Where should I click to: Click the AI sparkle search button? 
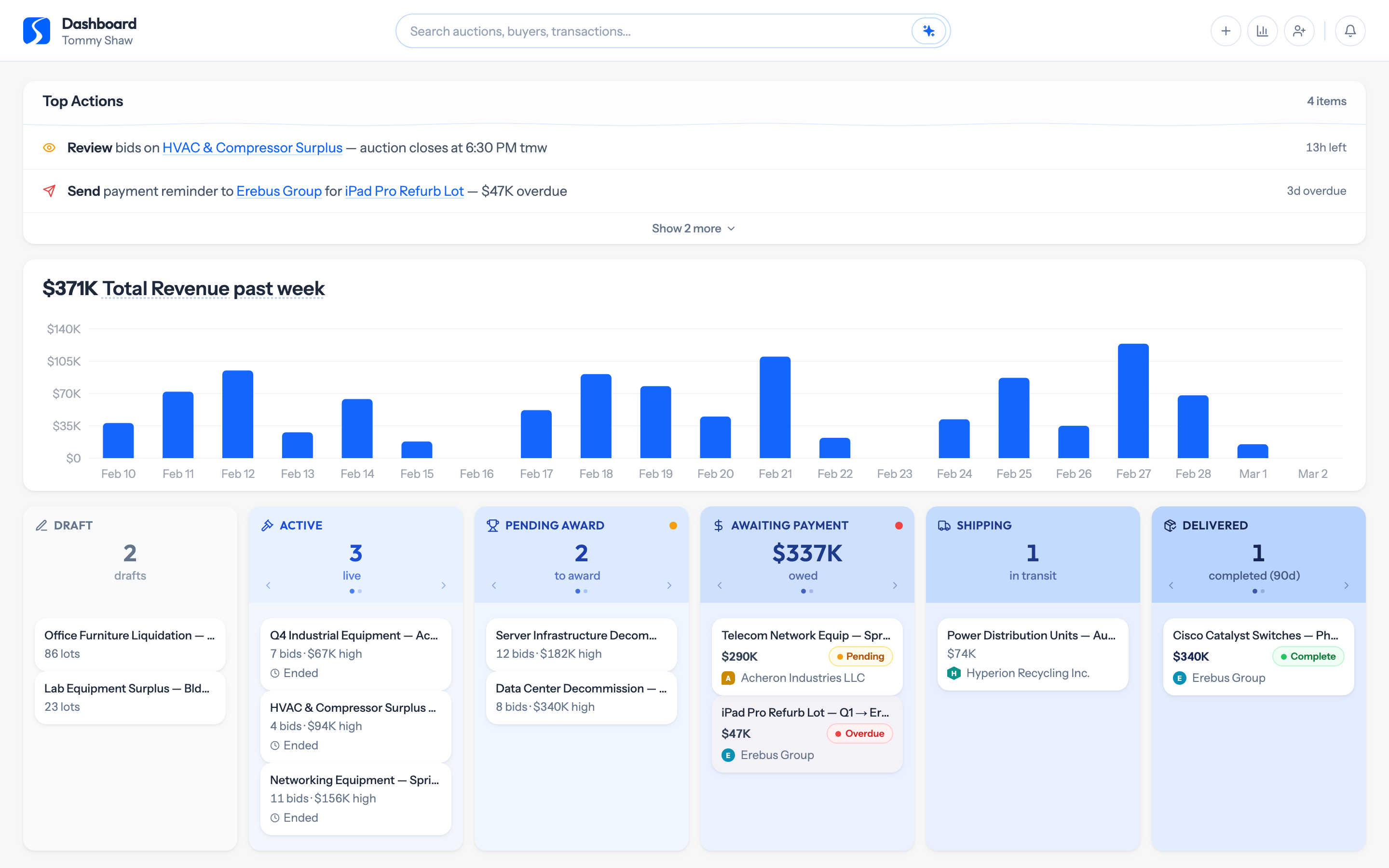pyautogui.click(x=928, y=31)
